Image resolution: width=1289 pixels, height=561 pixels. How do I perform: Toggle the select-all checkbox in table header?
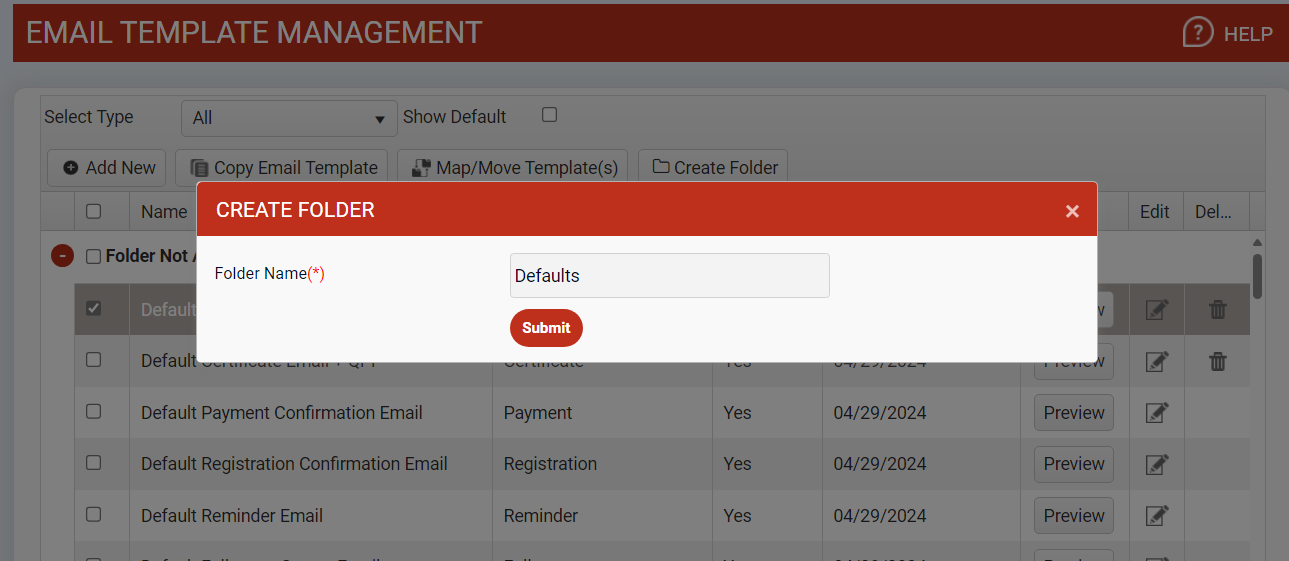[x=93, y=211]
